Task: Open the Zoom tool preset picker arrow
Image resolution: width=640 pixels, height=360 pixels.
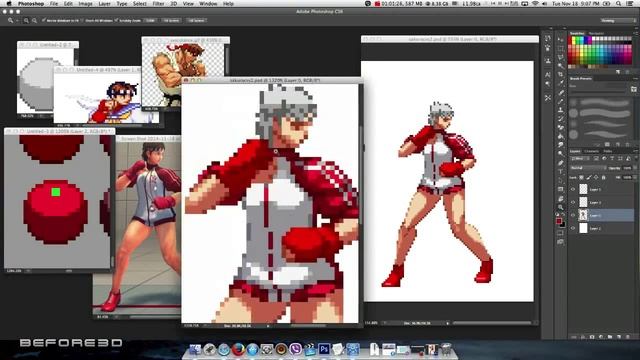Action: point(17,20)
